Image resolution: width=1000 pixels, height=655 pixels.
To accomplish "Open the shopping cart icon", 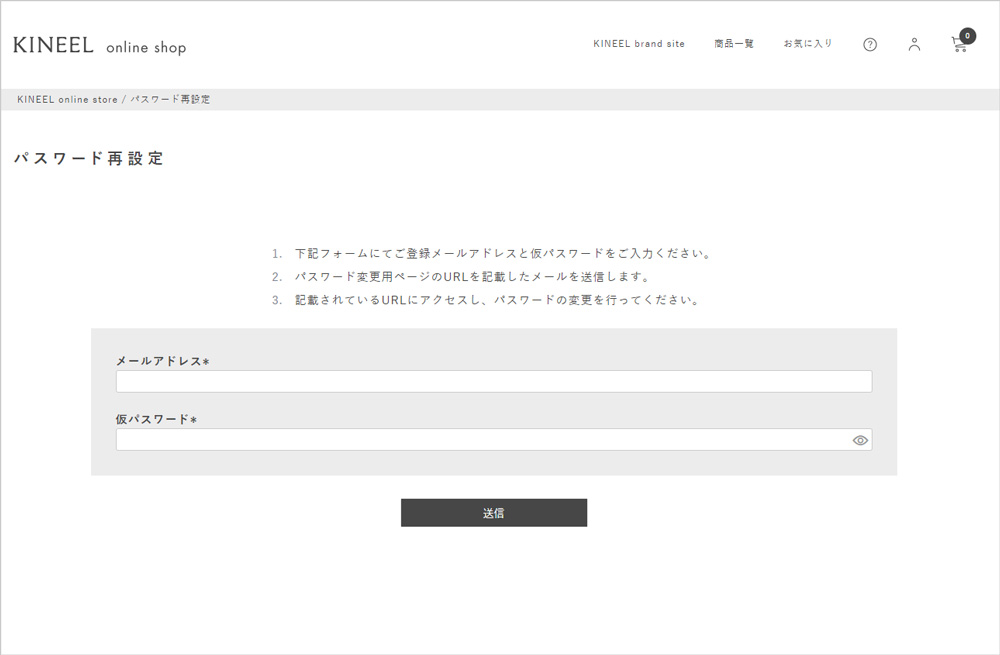I will (959, 46).
